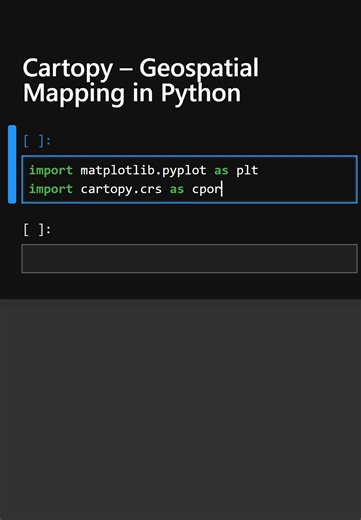This screenshot has width=361, height=520.
Task: Click the 'import cartopy.crs as cpor' line
Action: [x=125, y=189]
